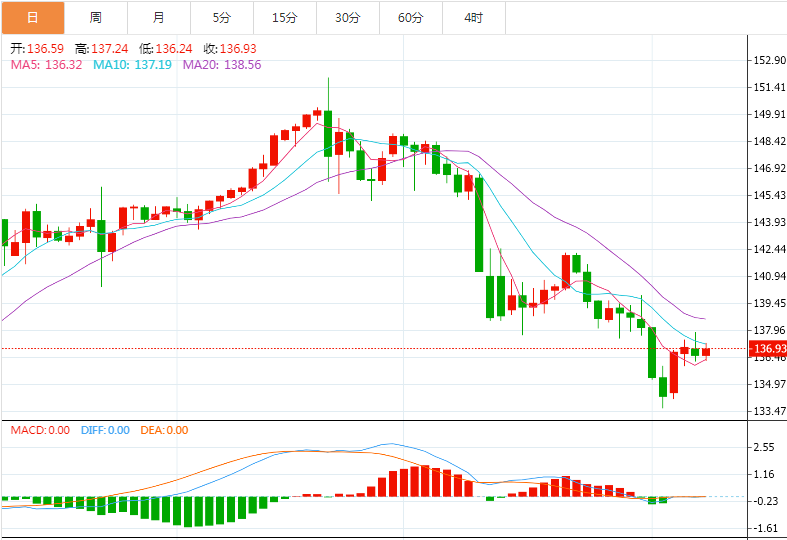Click the -1.61 MACD axis label

[x=765, y=528]
